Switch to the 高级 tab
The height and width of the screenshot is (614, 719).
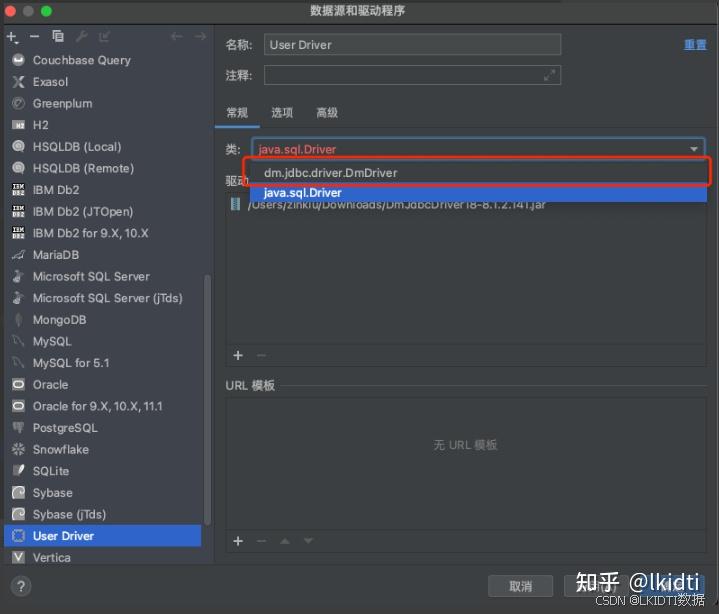coord(327,112)
